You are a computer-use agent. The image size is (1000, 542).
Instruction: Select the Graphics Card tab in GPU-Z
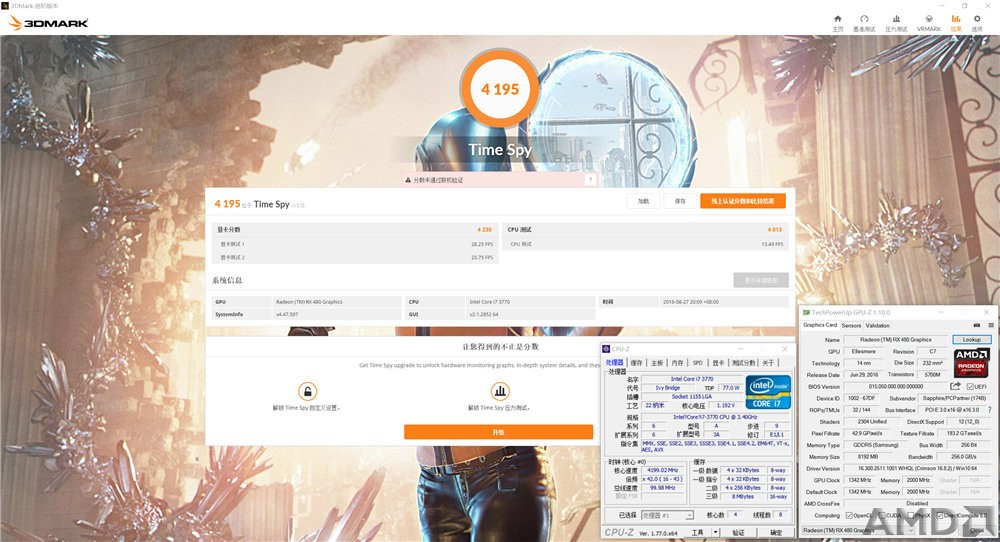[820, 325]
